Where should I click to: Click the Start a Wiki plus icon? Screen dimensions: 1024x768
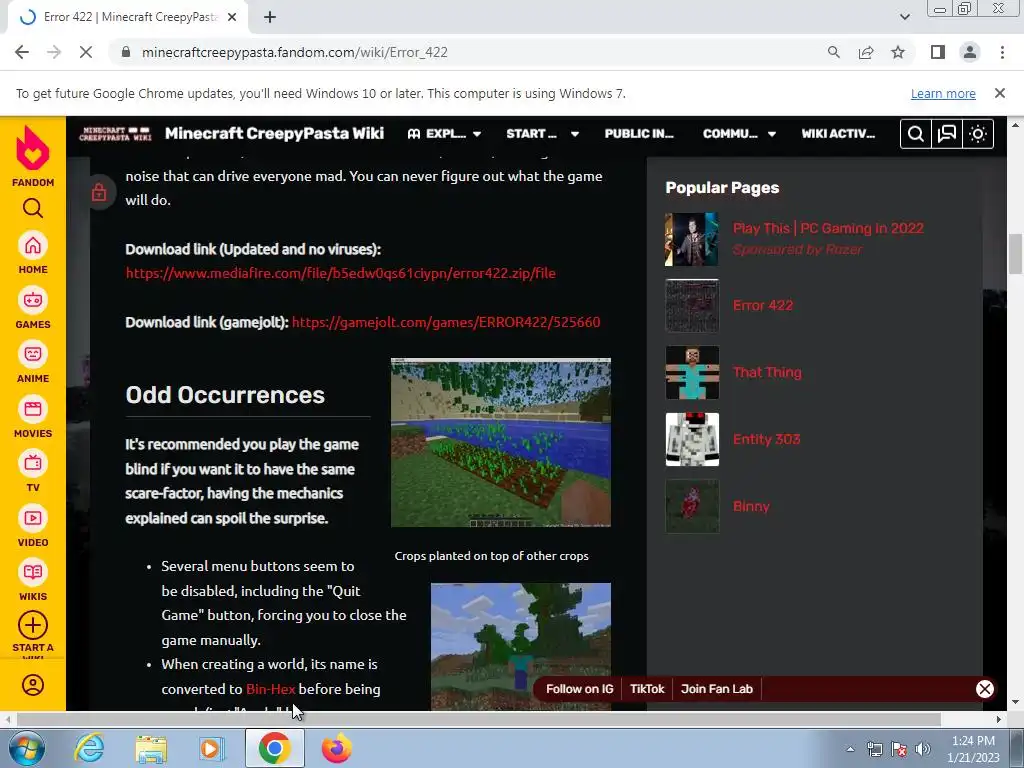[33, 626]
